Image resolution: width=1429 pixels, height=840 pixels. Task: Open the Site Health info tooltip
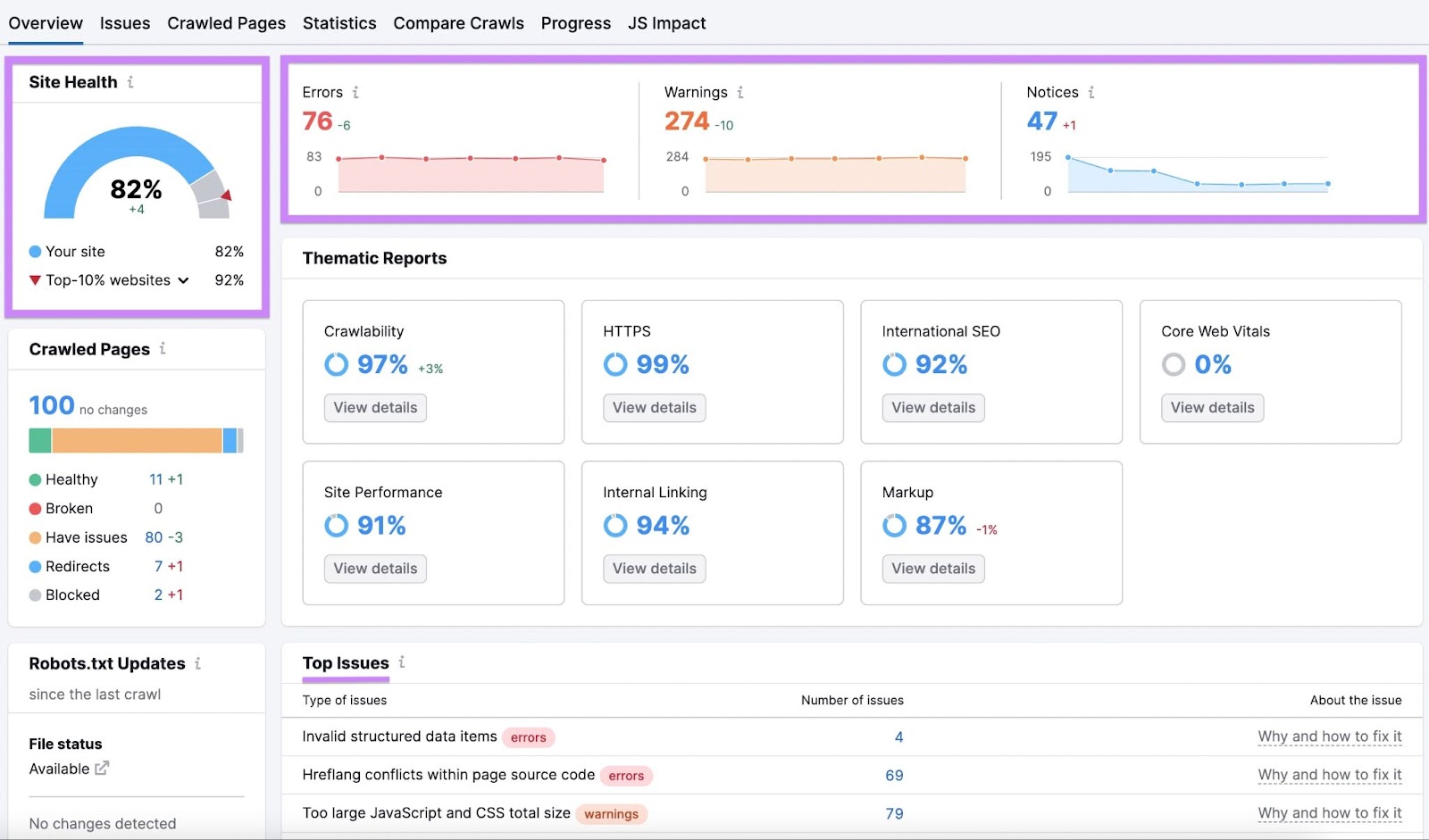134,81
